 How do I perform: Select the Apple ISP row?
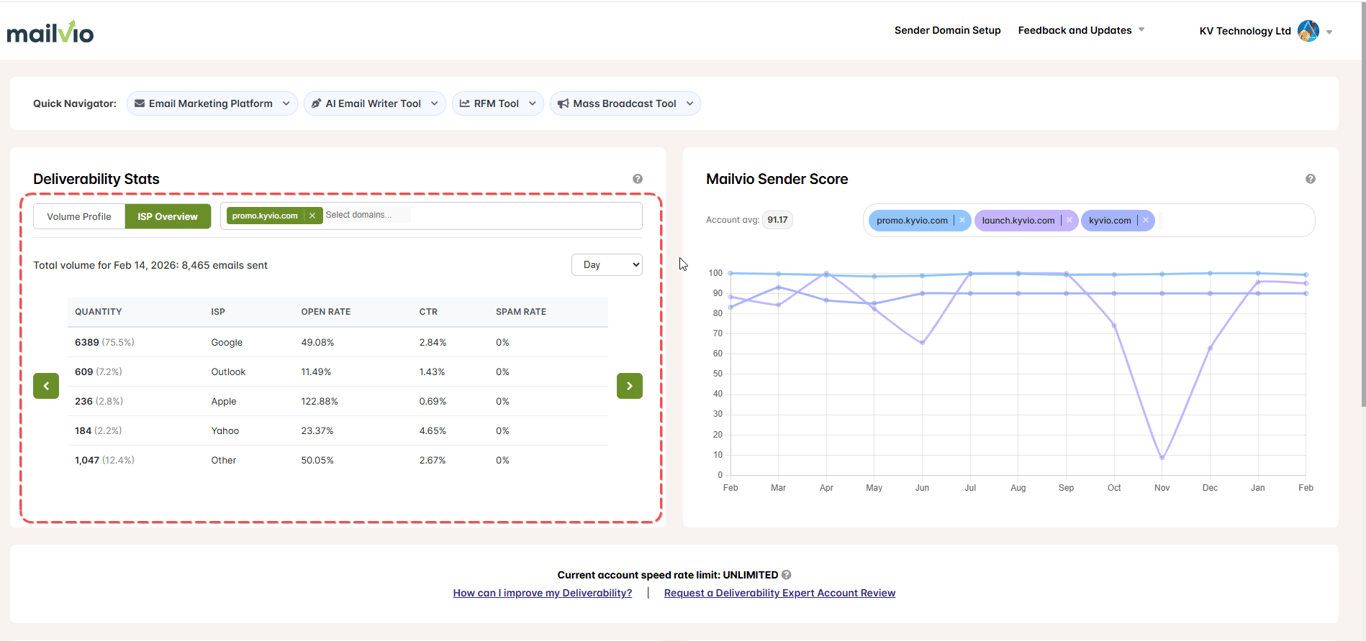point(338,401)
